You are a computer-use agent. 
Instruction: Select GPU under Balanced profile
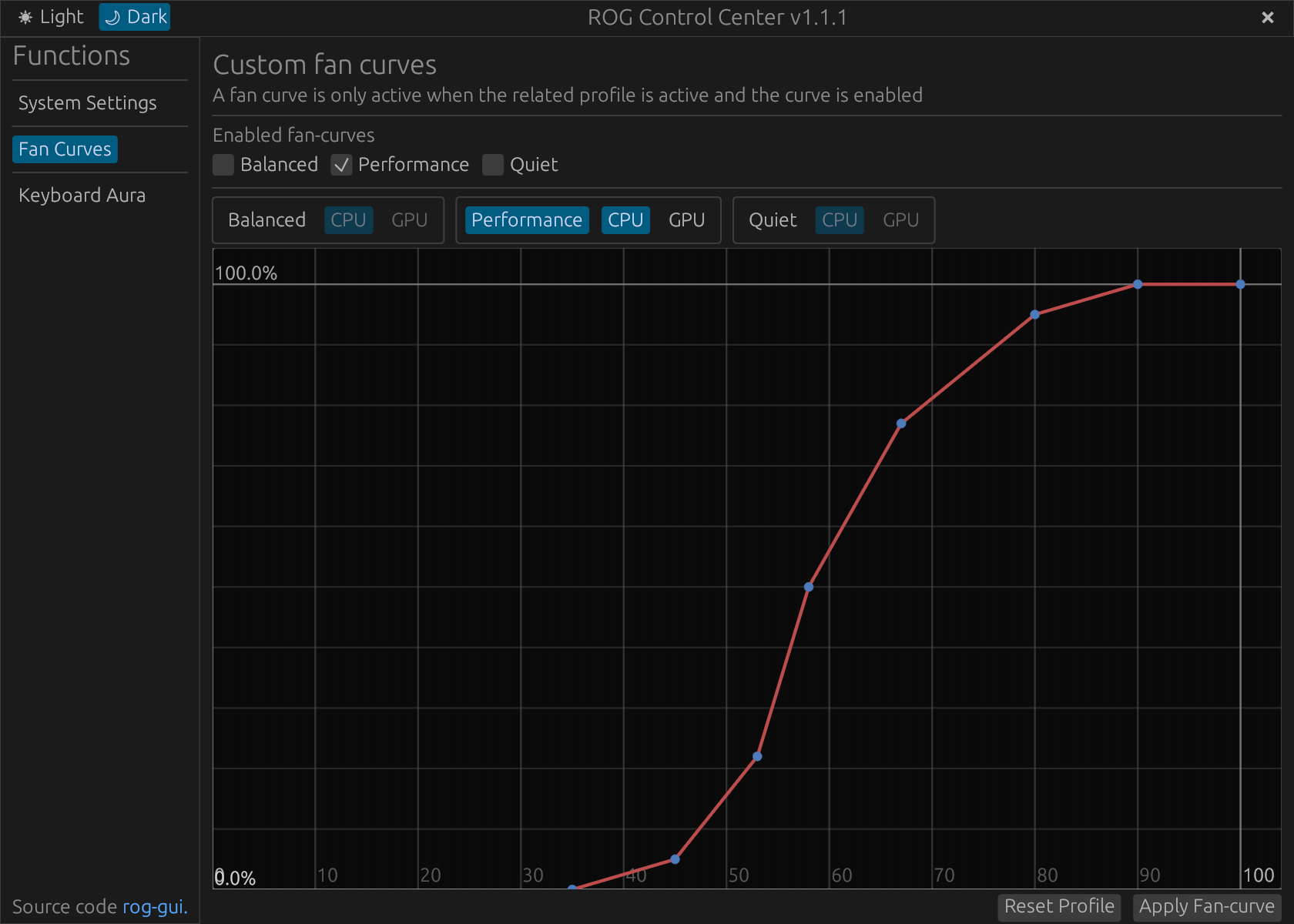point(409,220)
